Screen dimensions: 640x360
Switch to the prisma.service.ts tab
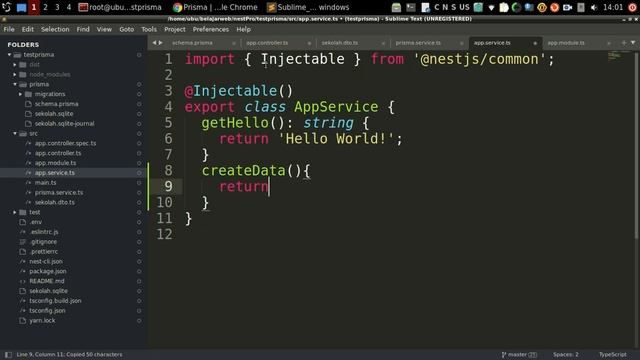[x=418, y=43]
